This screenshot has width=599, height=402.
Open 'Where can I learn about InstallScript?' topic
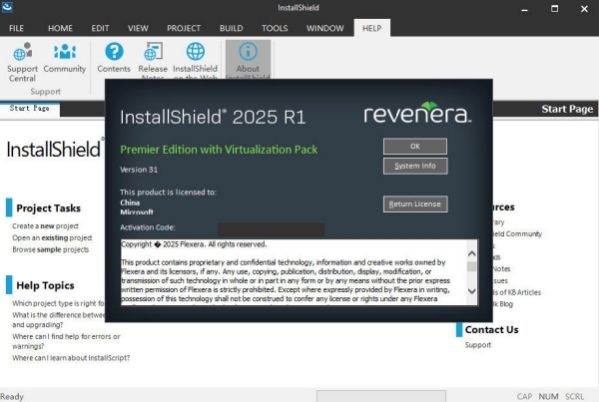click(x=71, y=358)
